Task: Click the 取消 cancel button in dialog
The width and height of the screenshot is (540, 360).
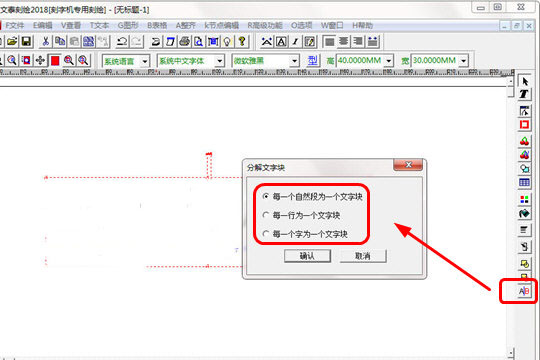Action: 363,256
